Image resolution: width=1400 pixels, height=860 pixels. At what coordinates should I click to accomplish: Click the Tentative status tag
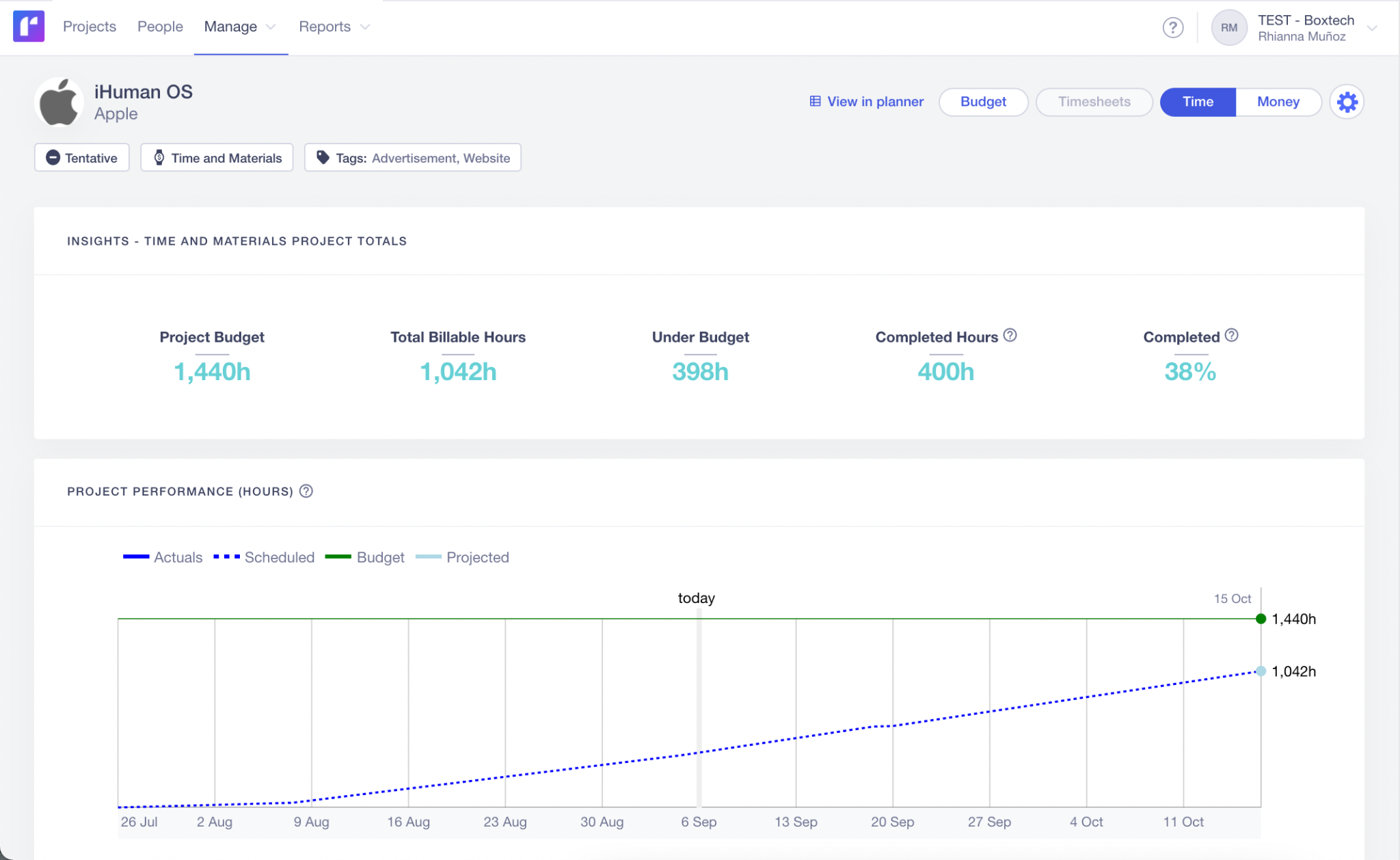[81, 157]
